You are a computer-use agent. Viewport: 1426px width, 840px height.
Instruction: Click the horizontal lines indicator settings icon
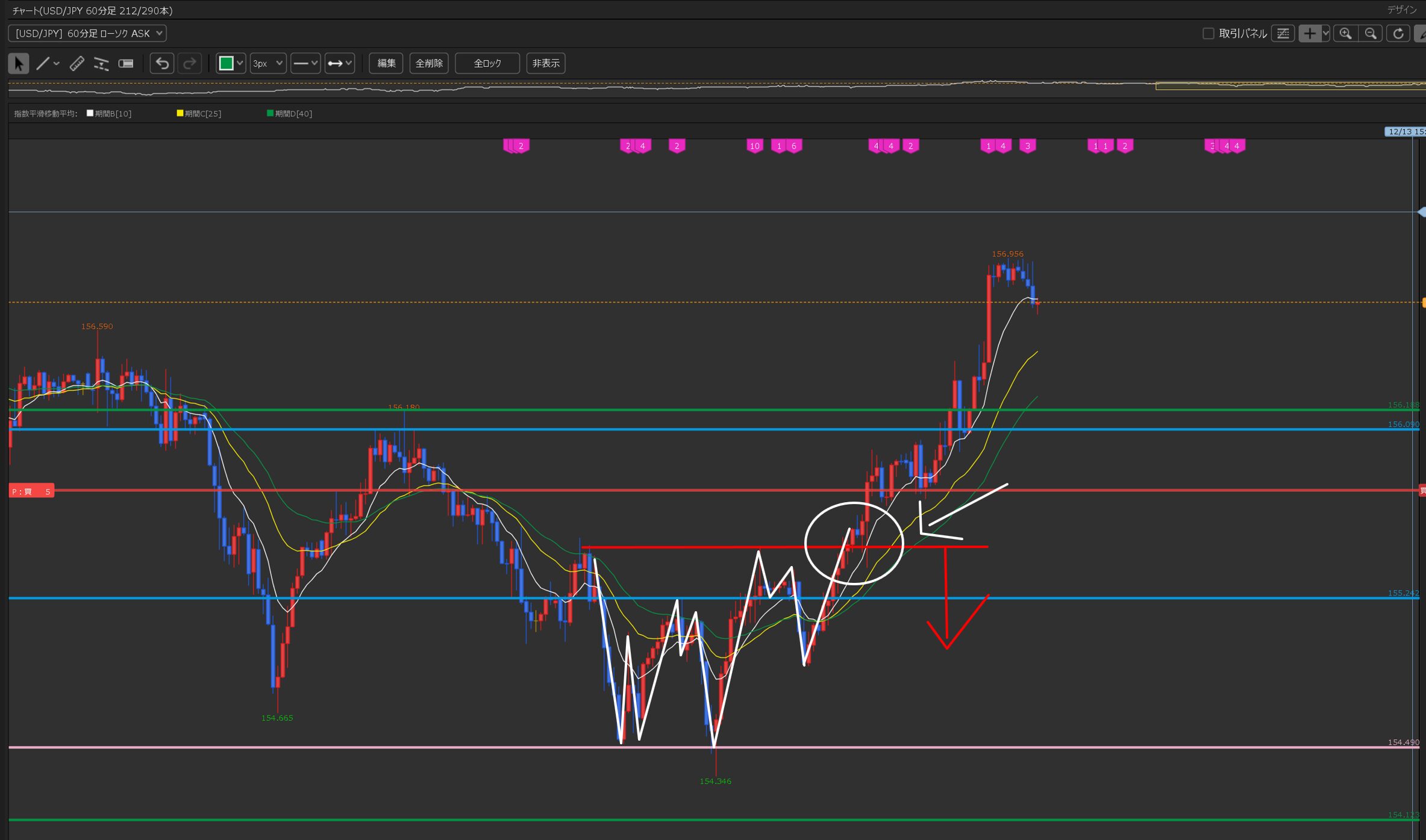1283,34
